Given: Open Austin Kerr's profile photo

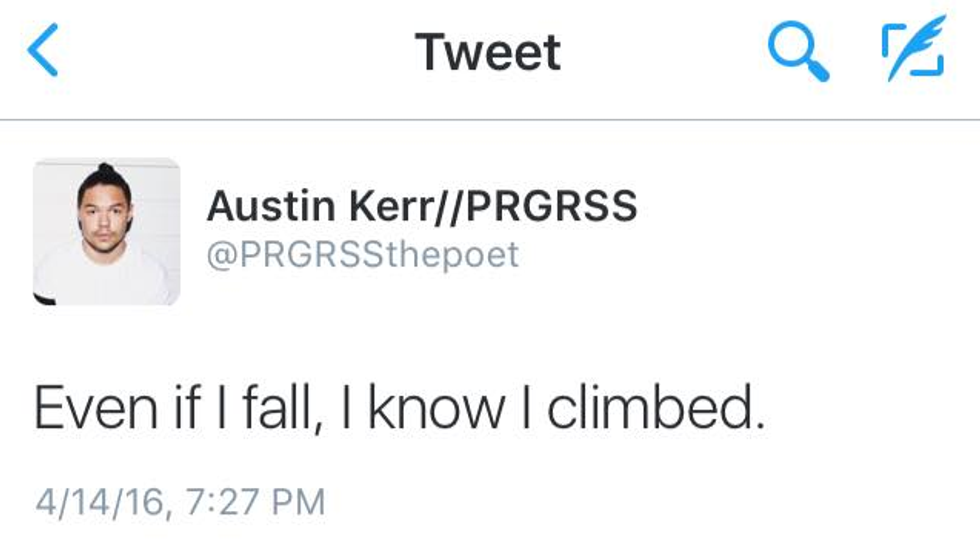Looking at the screenshot, I should (x=107, y=231).
